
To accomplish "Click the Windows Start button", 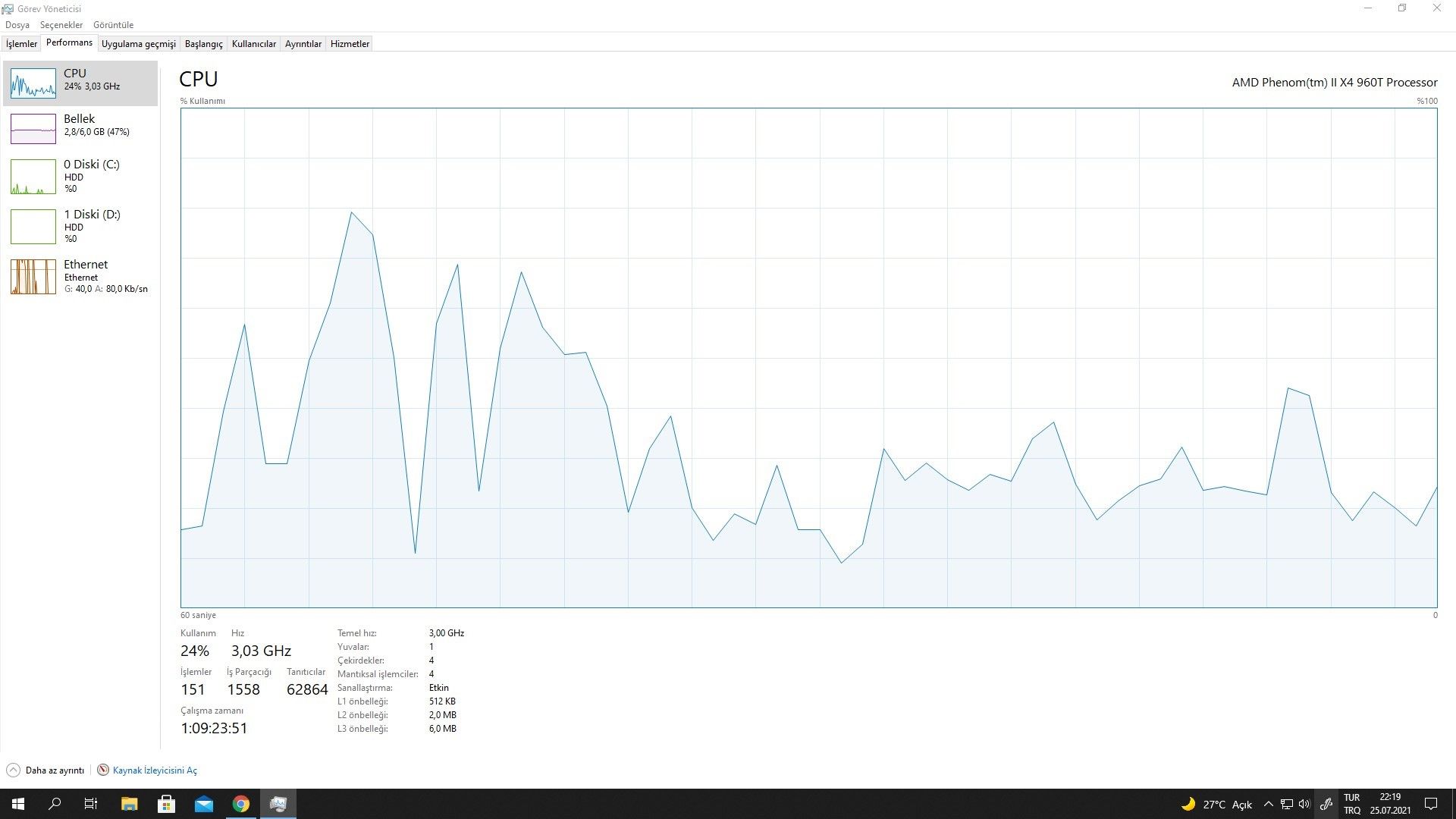I will click(x=18, y=804).
